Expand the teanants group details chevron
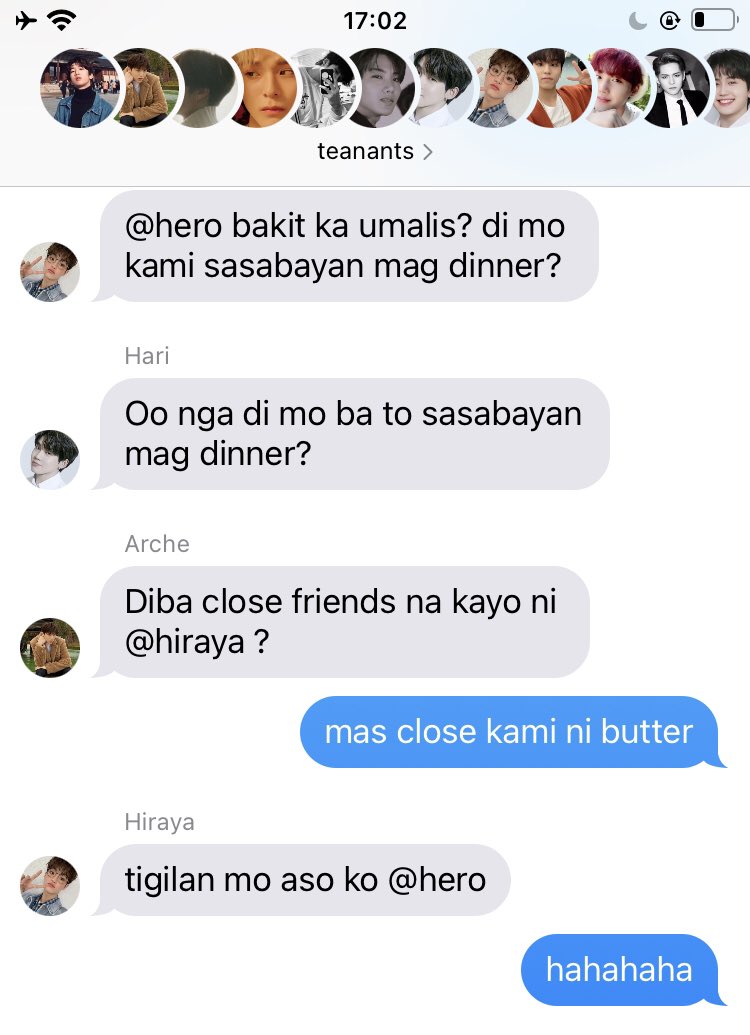This screenshot has height=1035, width=750. 428,152
